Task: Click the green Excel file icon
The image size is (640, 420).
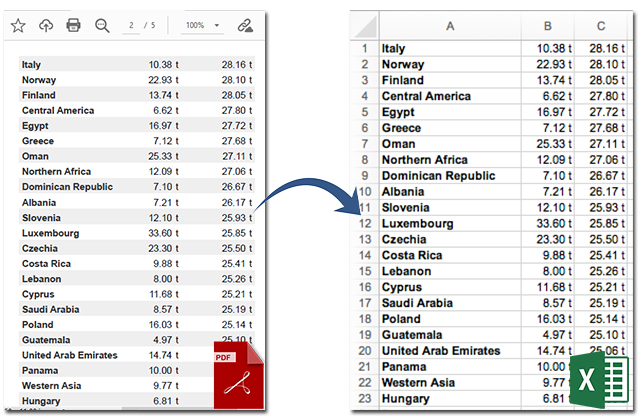Action: click(601, 381)
